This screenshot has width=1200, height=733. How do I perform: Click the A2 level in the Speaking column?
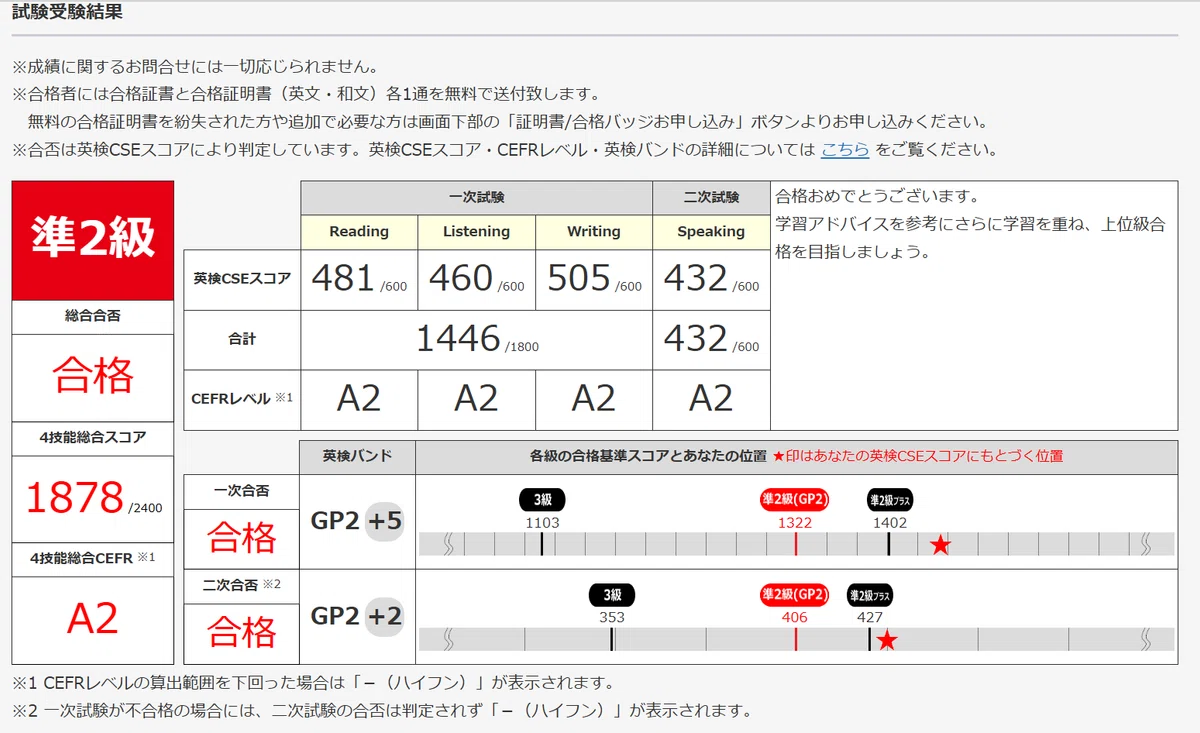coord(711,399)
